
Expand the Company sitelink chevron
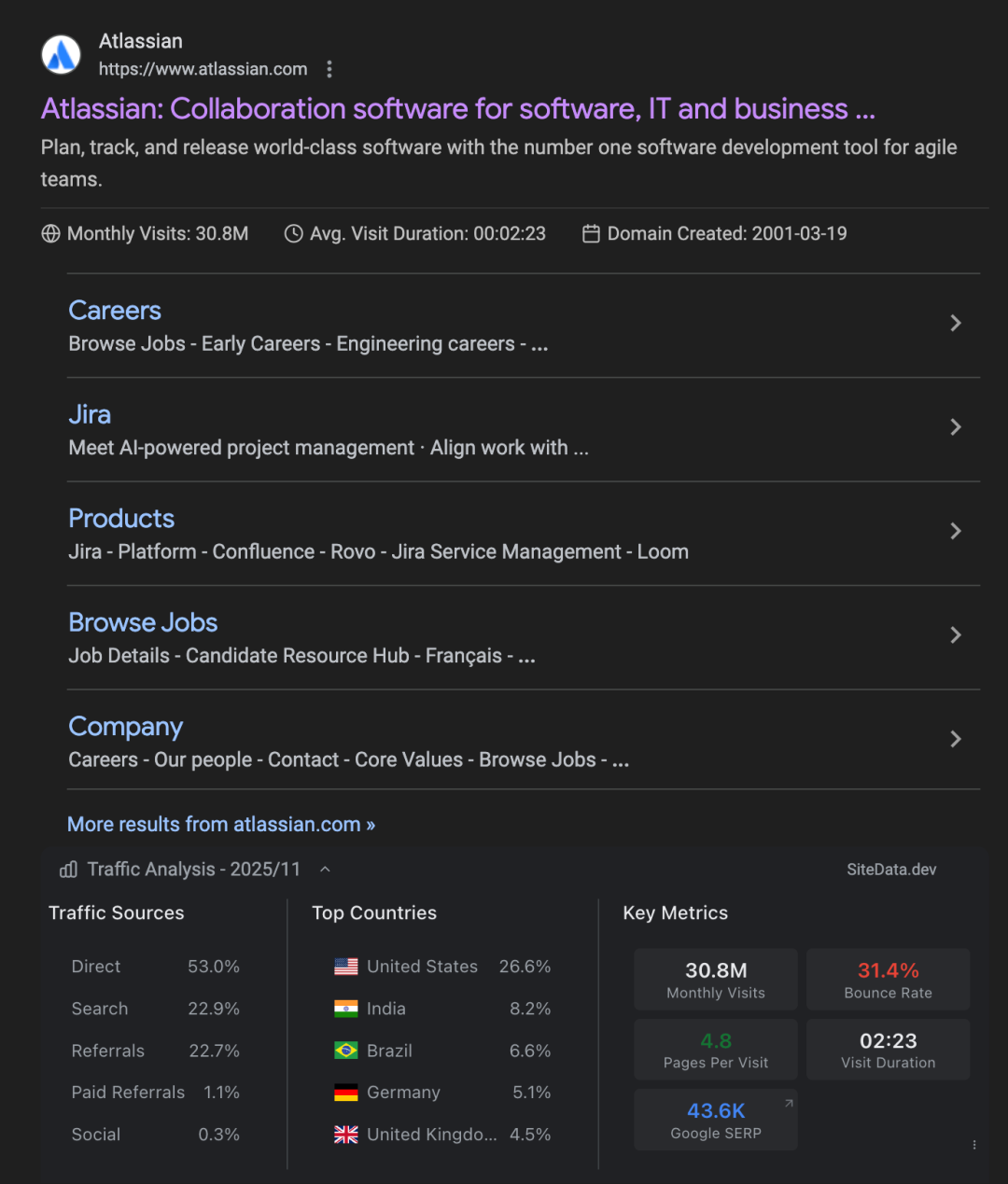pos(956,739)
